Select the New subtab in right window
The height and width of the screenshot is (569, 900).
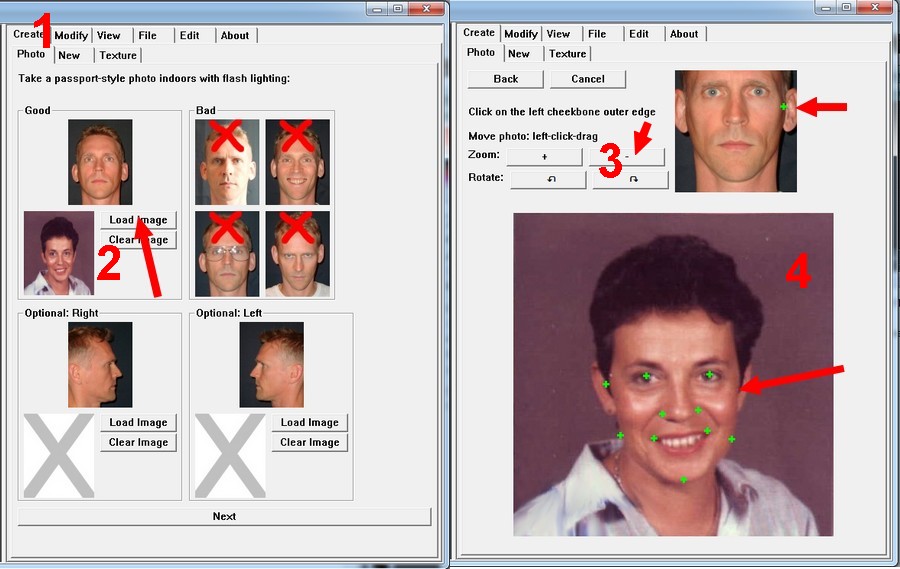[519, 54]
